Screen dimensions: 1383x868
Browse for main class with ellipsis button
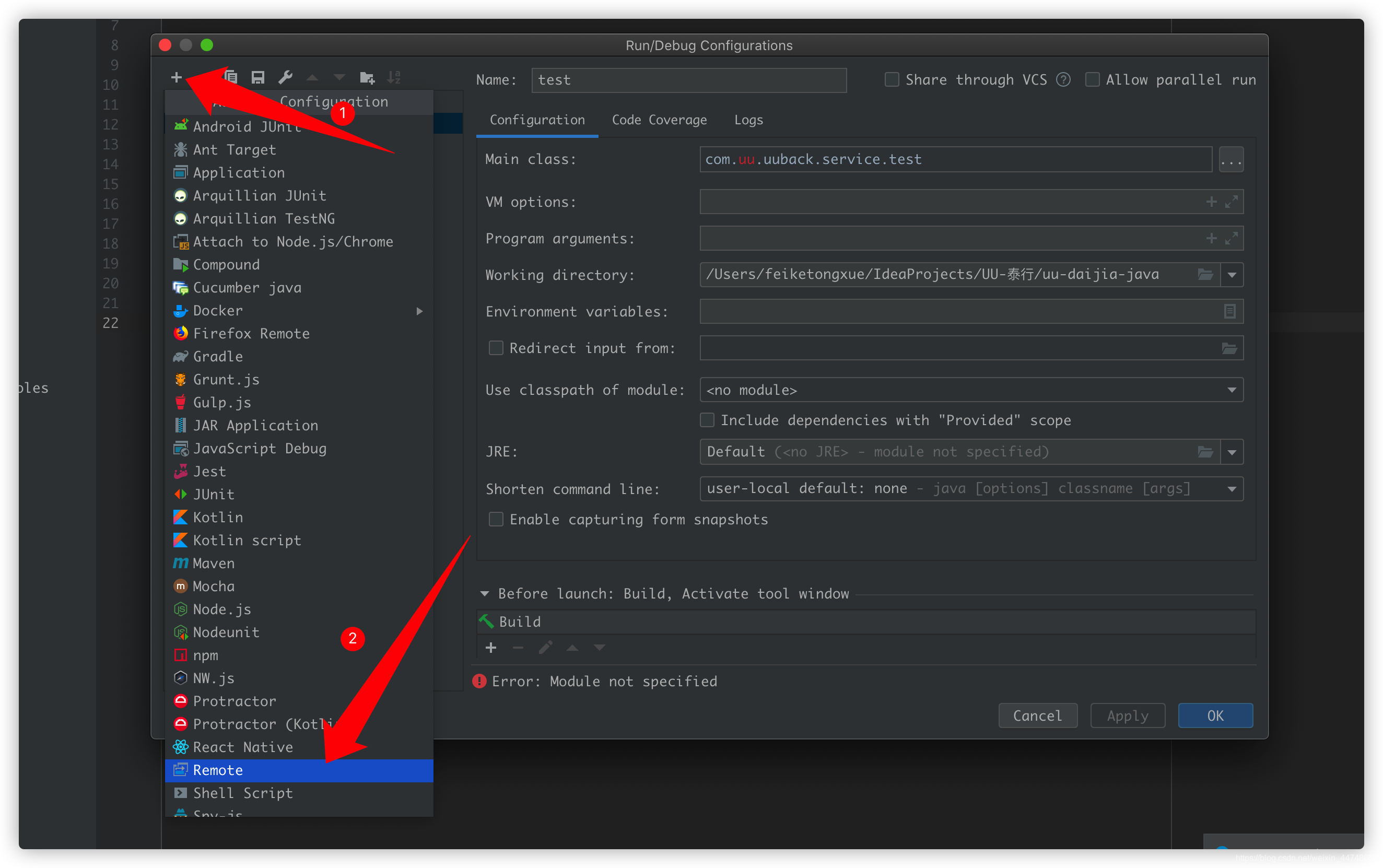1231,160
